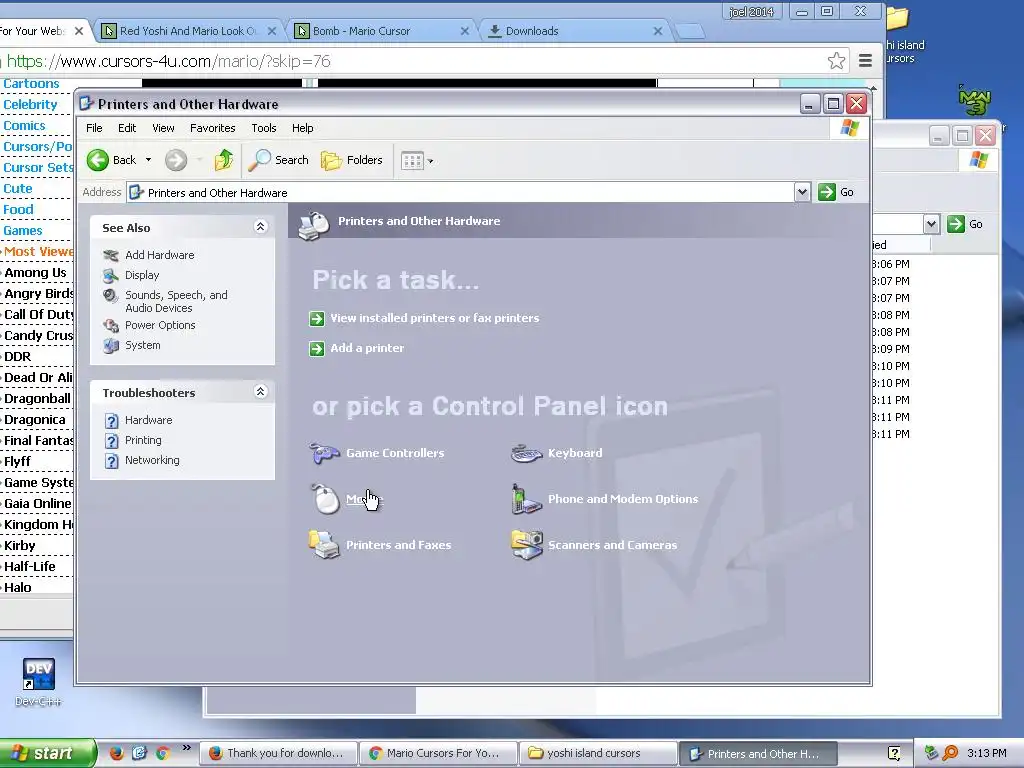Launch Firefox from quick launch
Image resolution: width=1024 pixels, height=768 pixels.
[116, 753]
